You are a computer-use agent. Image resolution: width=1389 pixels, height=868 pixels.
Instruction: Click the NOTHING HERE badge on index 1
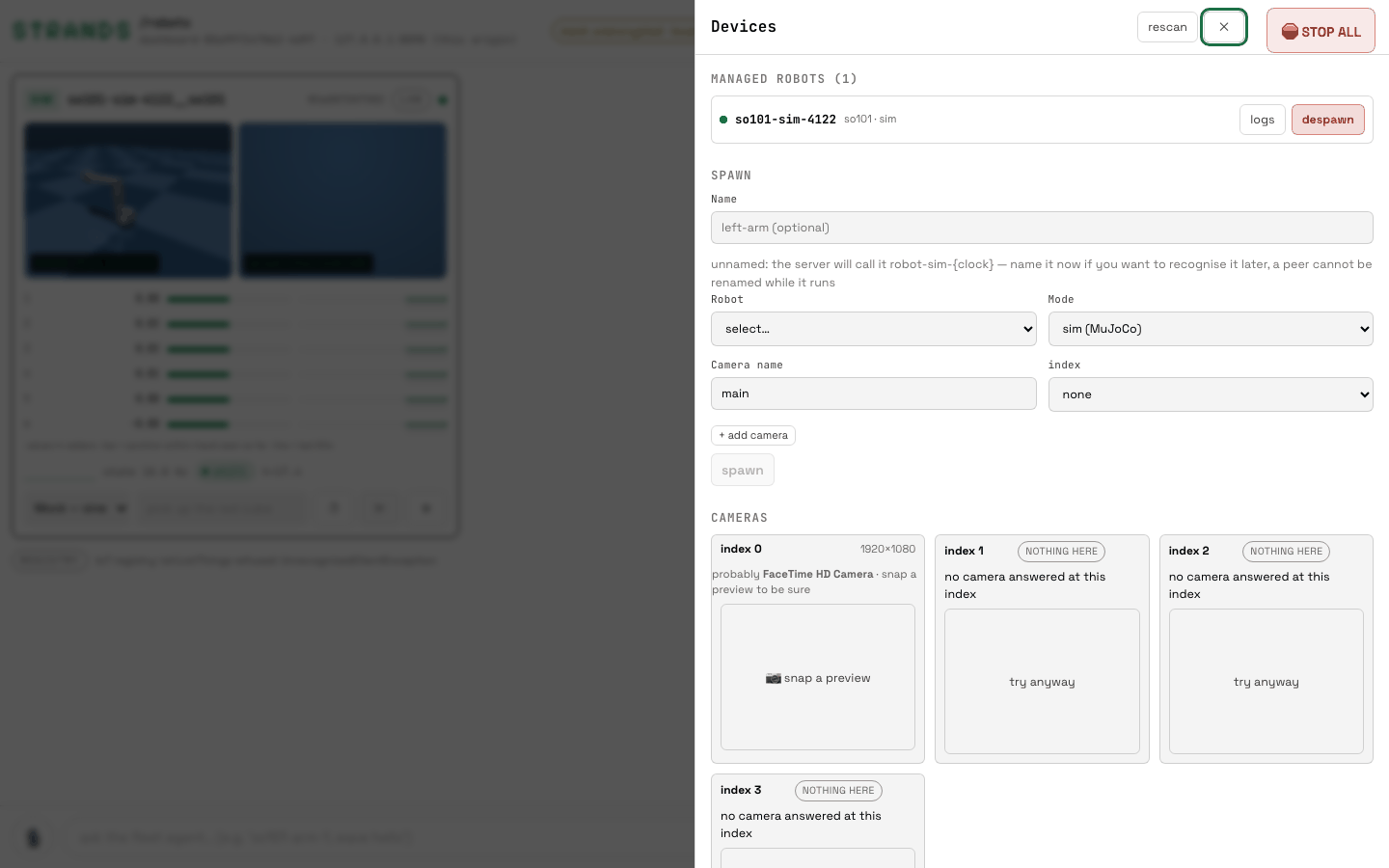click(1061, 552)
